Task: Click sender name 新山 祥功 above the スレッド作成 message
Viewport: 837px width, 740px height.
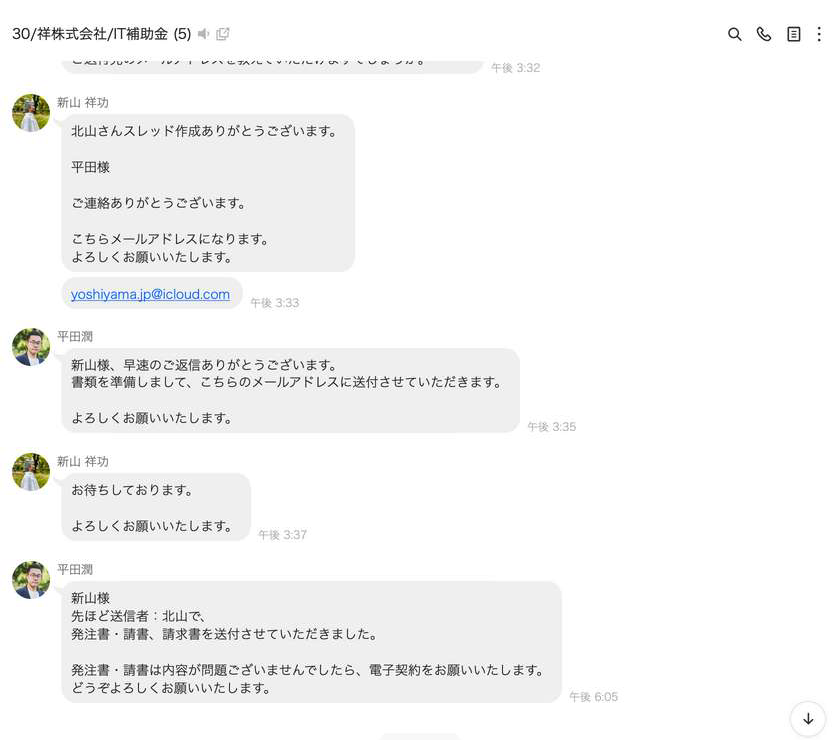Action: (x=83, y=102)
